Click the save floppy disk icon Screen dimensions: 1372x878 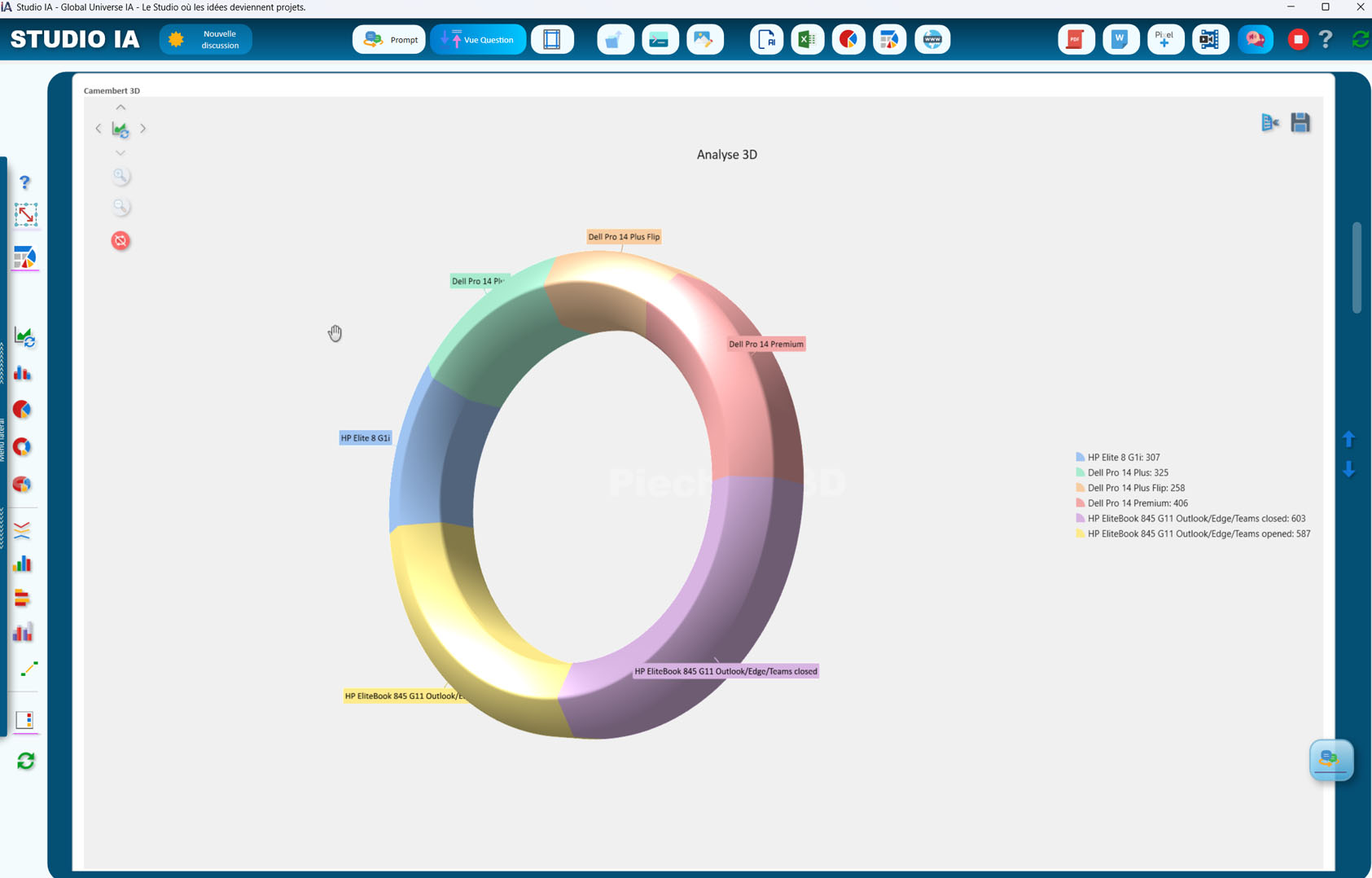coord(1300,122)
